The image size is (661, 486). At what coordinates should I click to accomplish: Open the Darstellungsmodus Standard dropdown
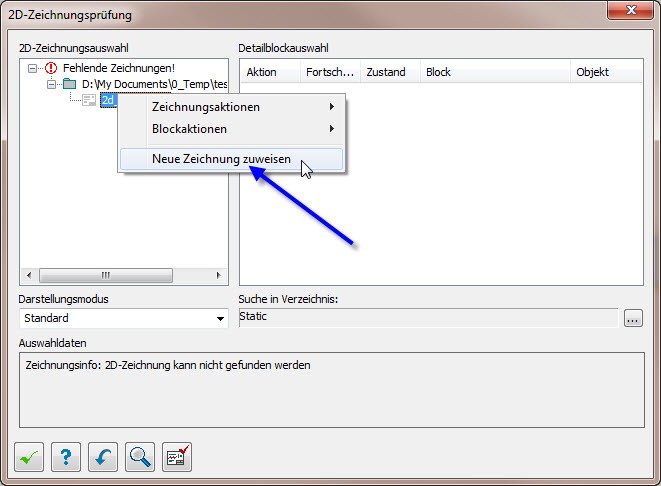pos(124,318)
